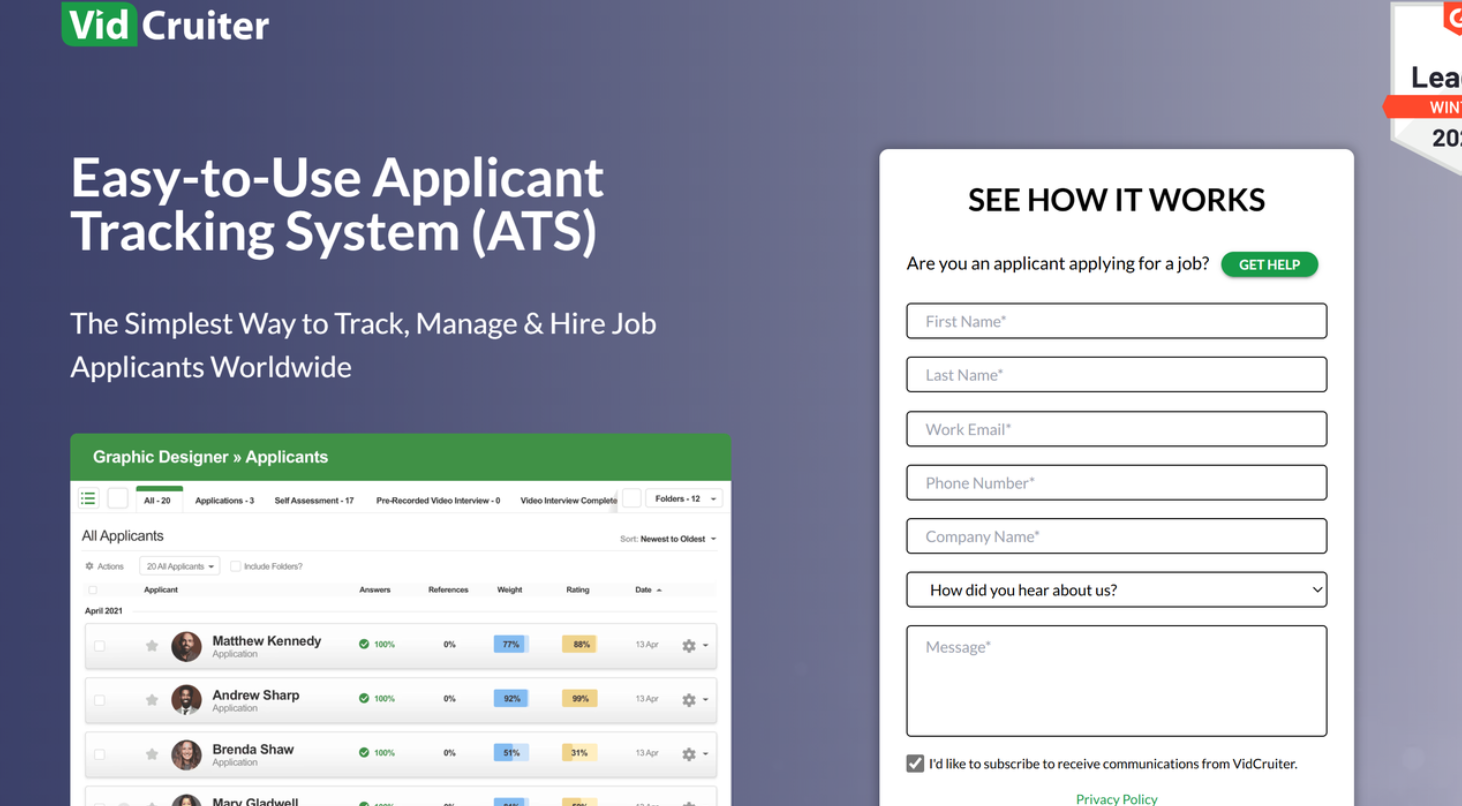
Task: Change Sort: Newest to Oldest order
Action: point(668,539)
